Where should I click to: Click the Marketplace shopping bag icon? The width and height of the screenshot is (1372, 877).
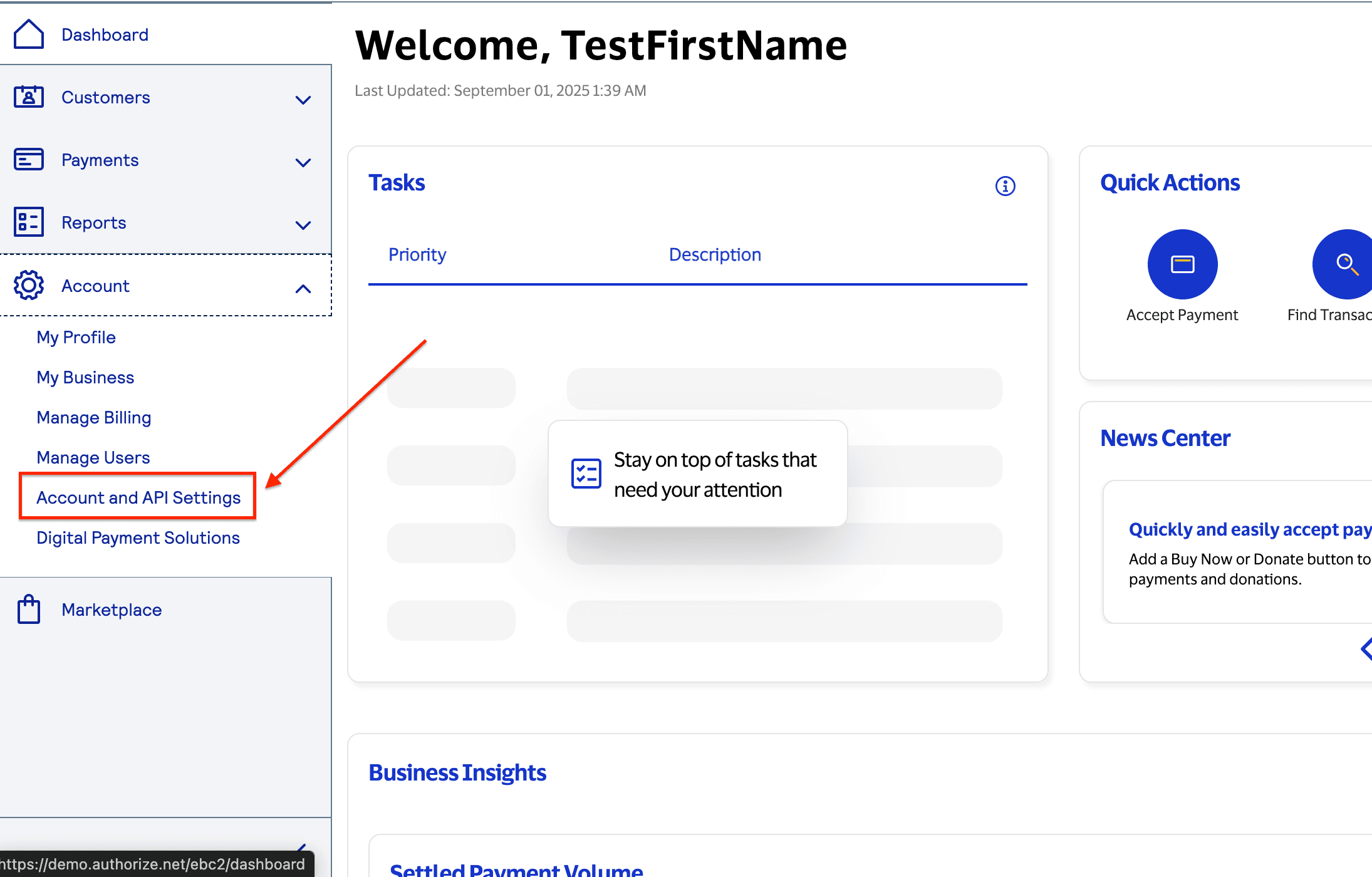point(29,609)
